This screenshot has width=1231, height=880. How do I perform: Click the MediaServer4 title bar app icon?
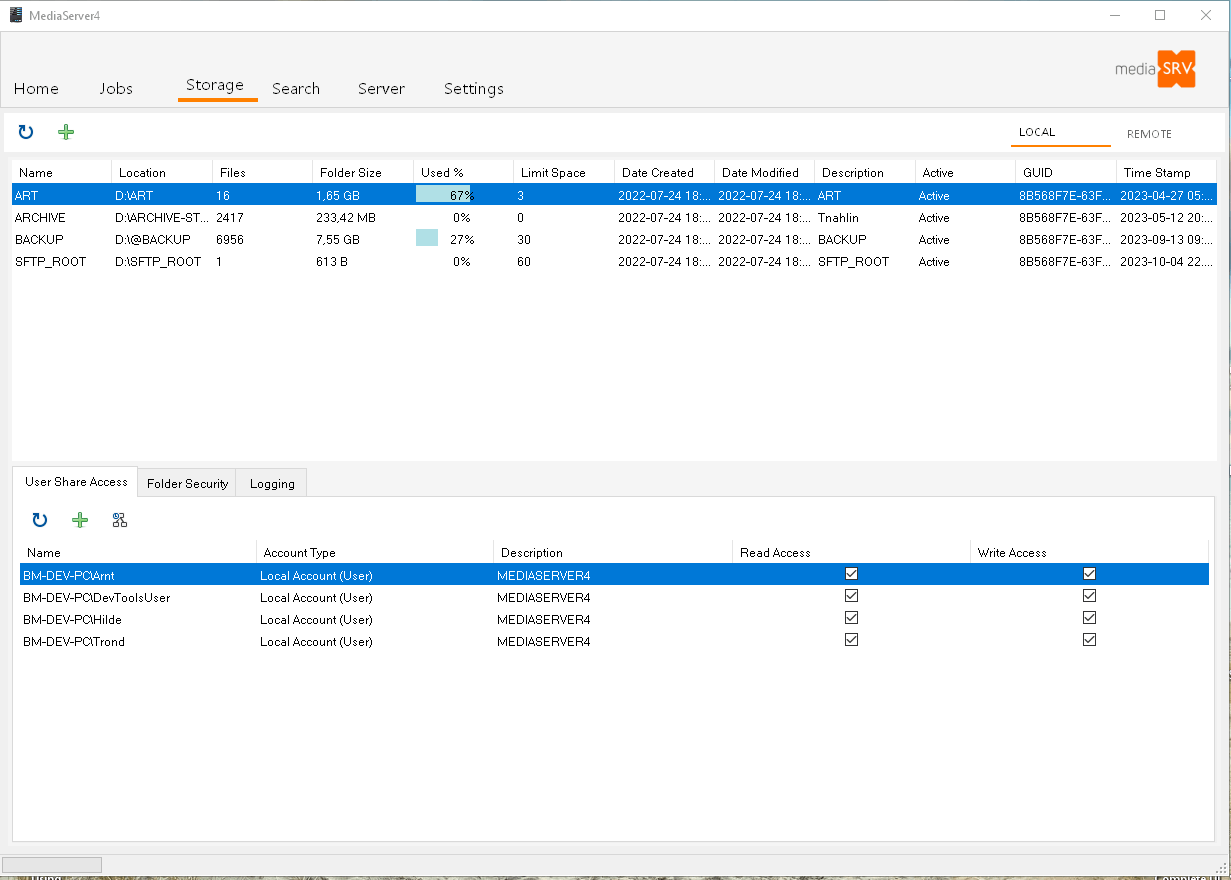(15, 15)
